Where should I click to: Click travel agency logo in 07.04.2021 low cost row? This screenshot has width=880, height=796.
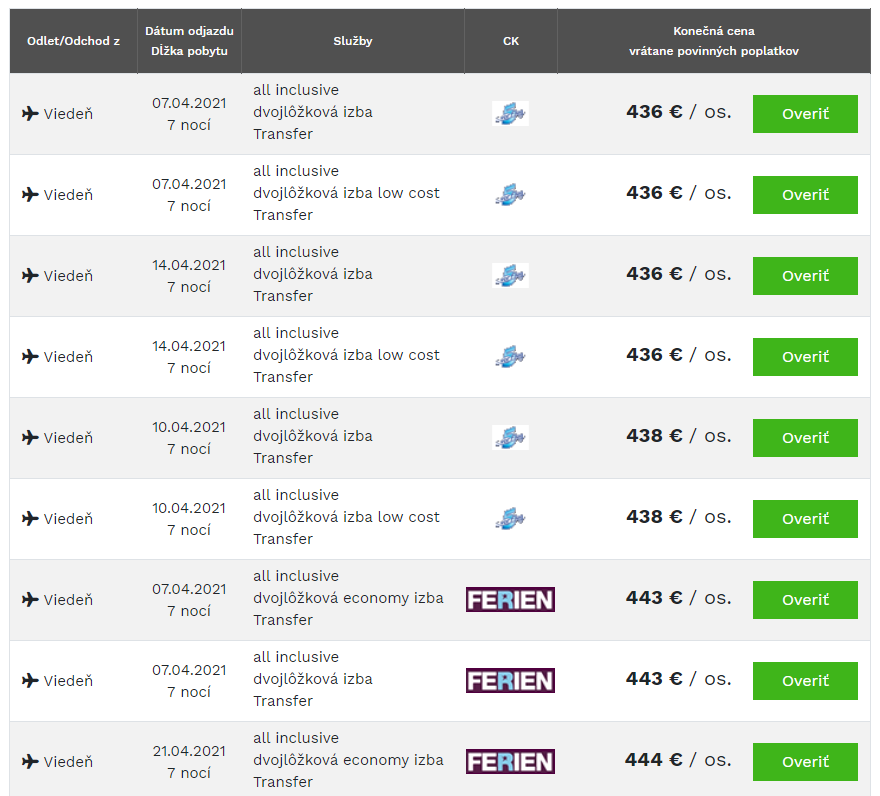click(510, 194)
